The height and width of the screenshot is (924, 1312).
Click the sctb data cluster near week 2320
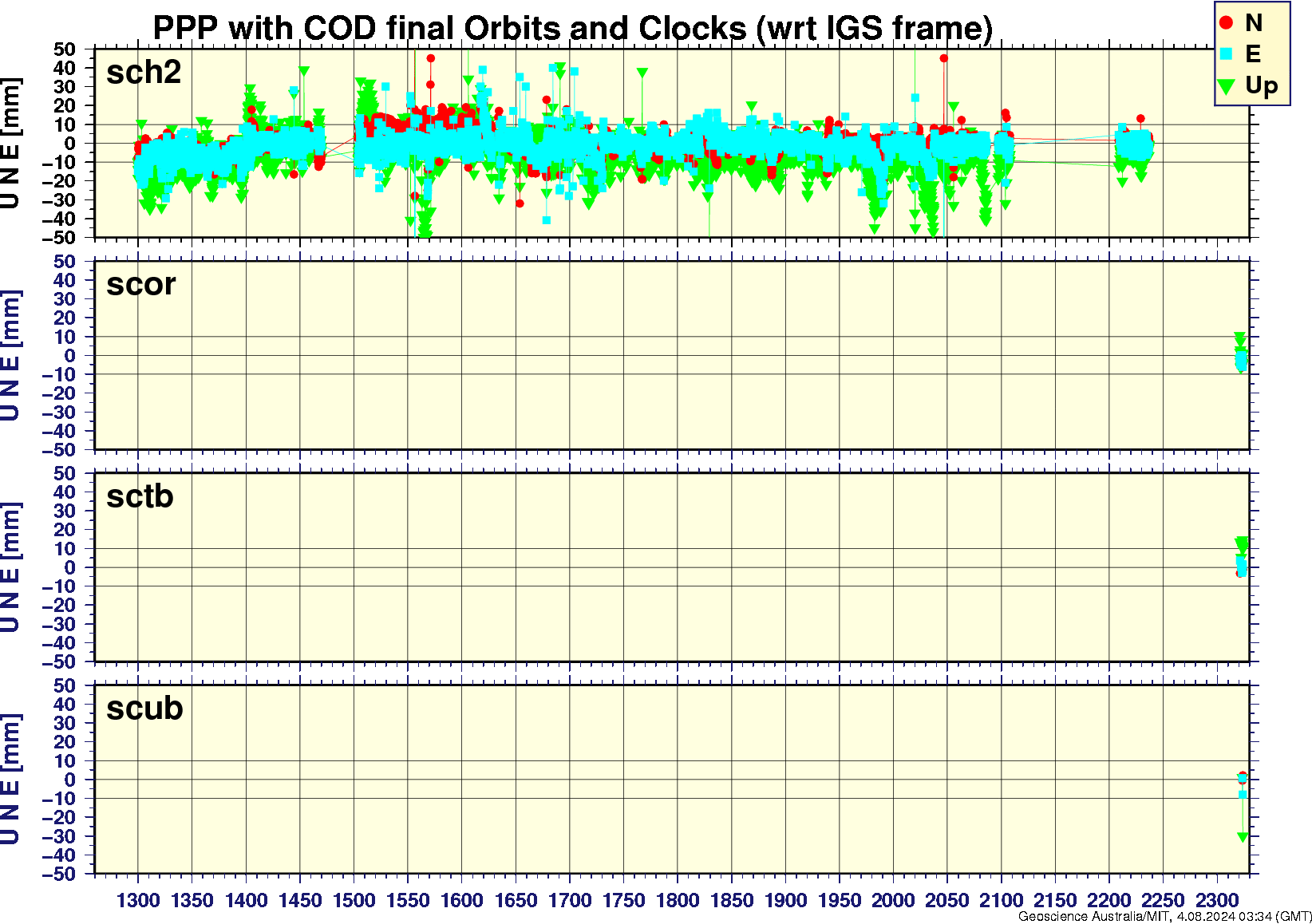point(1241,557)
